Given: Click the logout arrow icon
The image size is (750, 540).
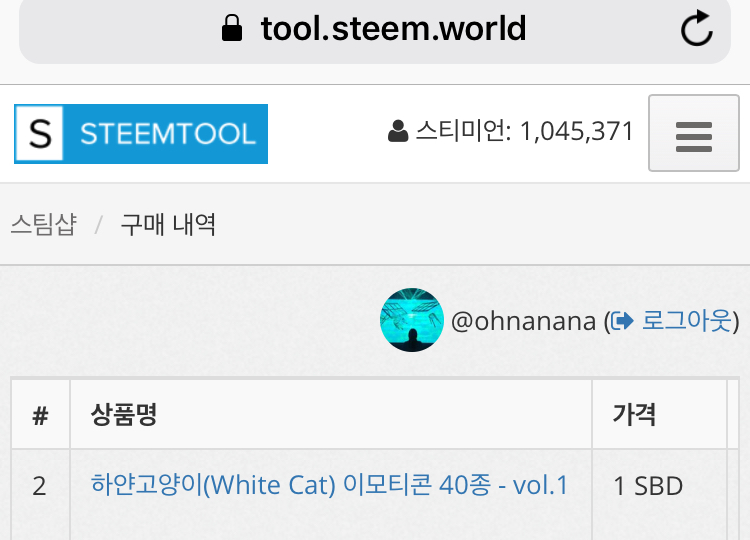Looking at the screenshot, I should pos(622,320).
